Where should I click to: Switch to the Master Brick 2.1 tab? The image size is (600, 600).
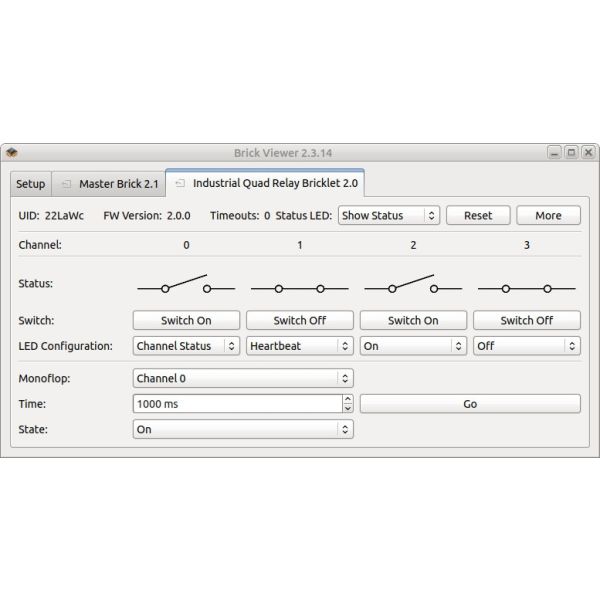[109, 184]
